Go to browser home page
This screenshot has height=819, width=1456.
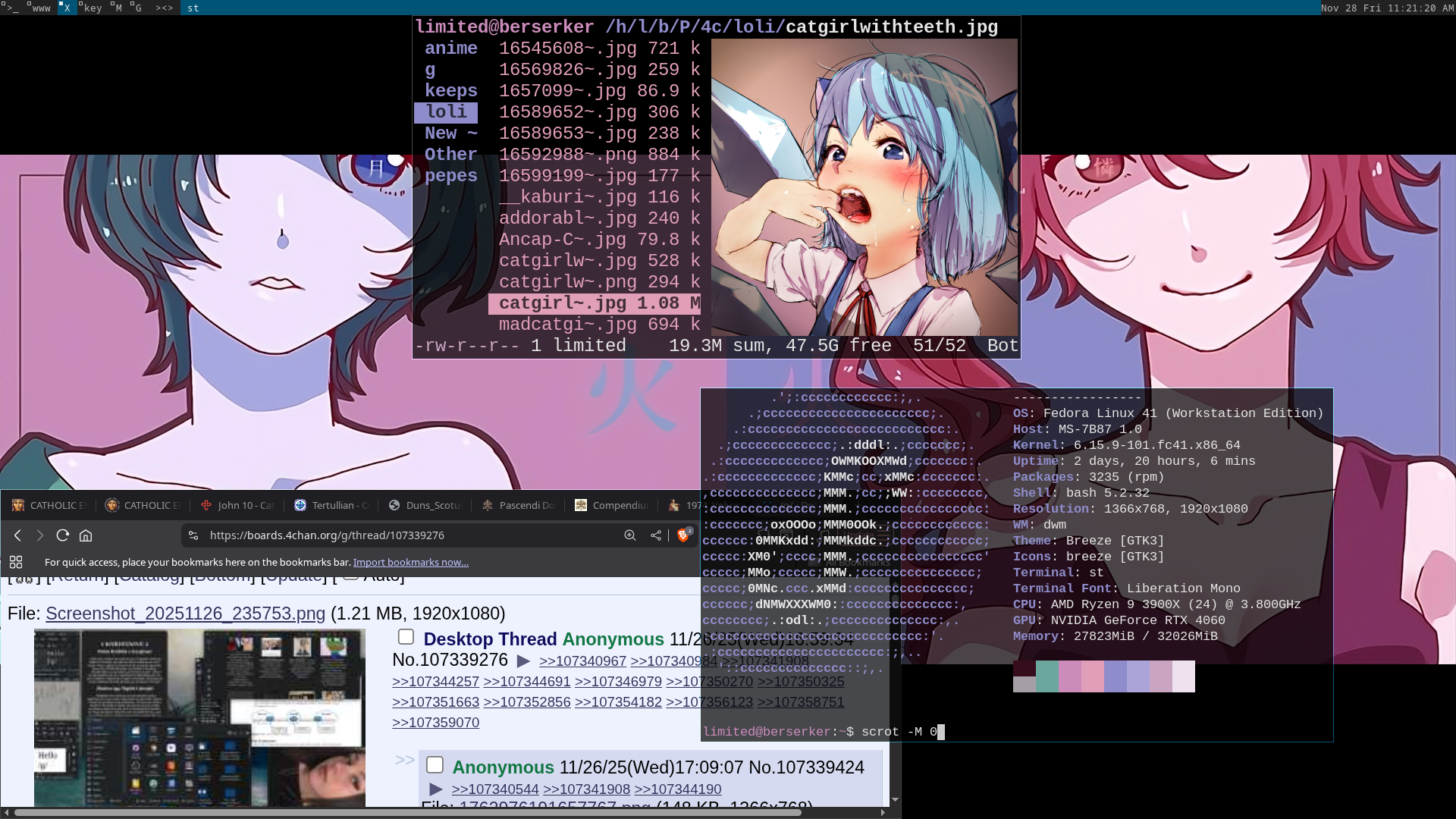[86, 535]
